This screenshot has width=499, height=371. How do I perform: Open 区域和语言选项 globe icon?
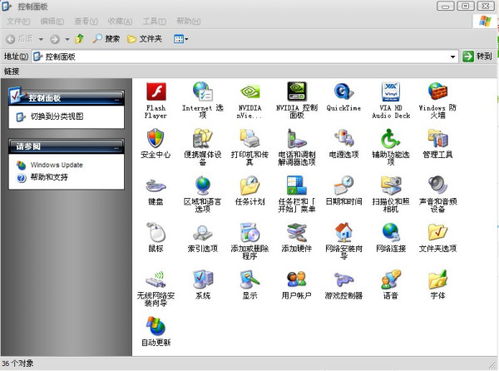(203, 186)
